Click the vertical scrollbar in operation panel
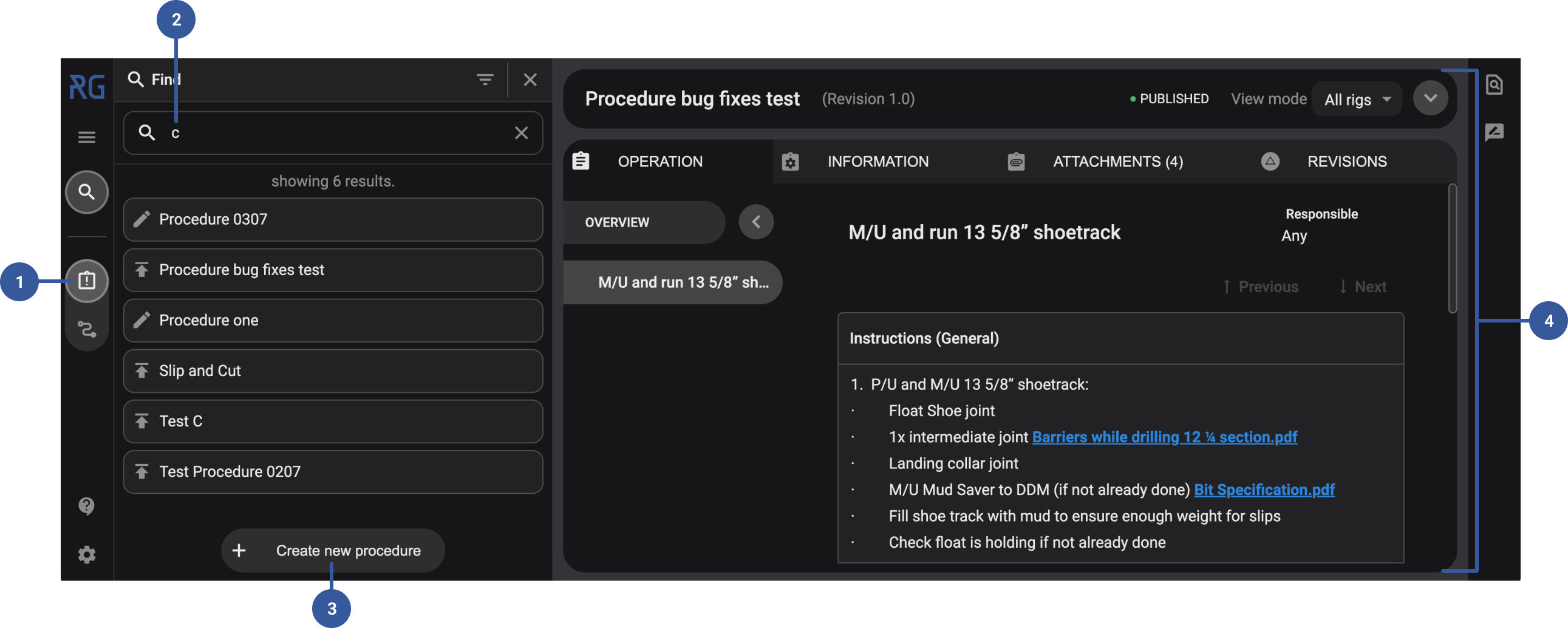 click(x=1453, y=250)
